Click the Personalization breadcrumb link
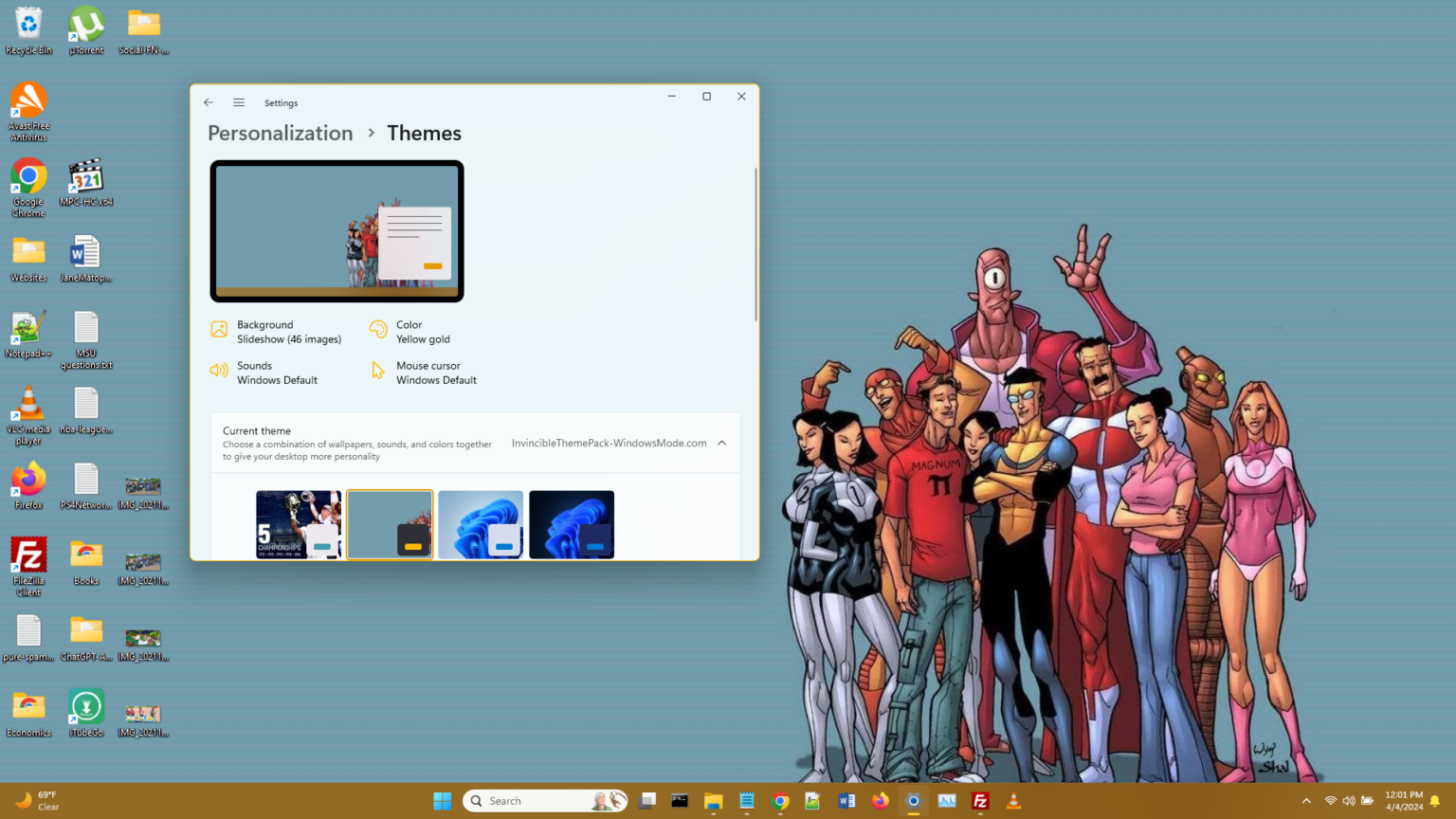The image size is (1456, 819). 280,133
